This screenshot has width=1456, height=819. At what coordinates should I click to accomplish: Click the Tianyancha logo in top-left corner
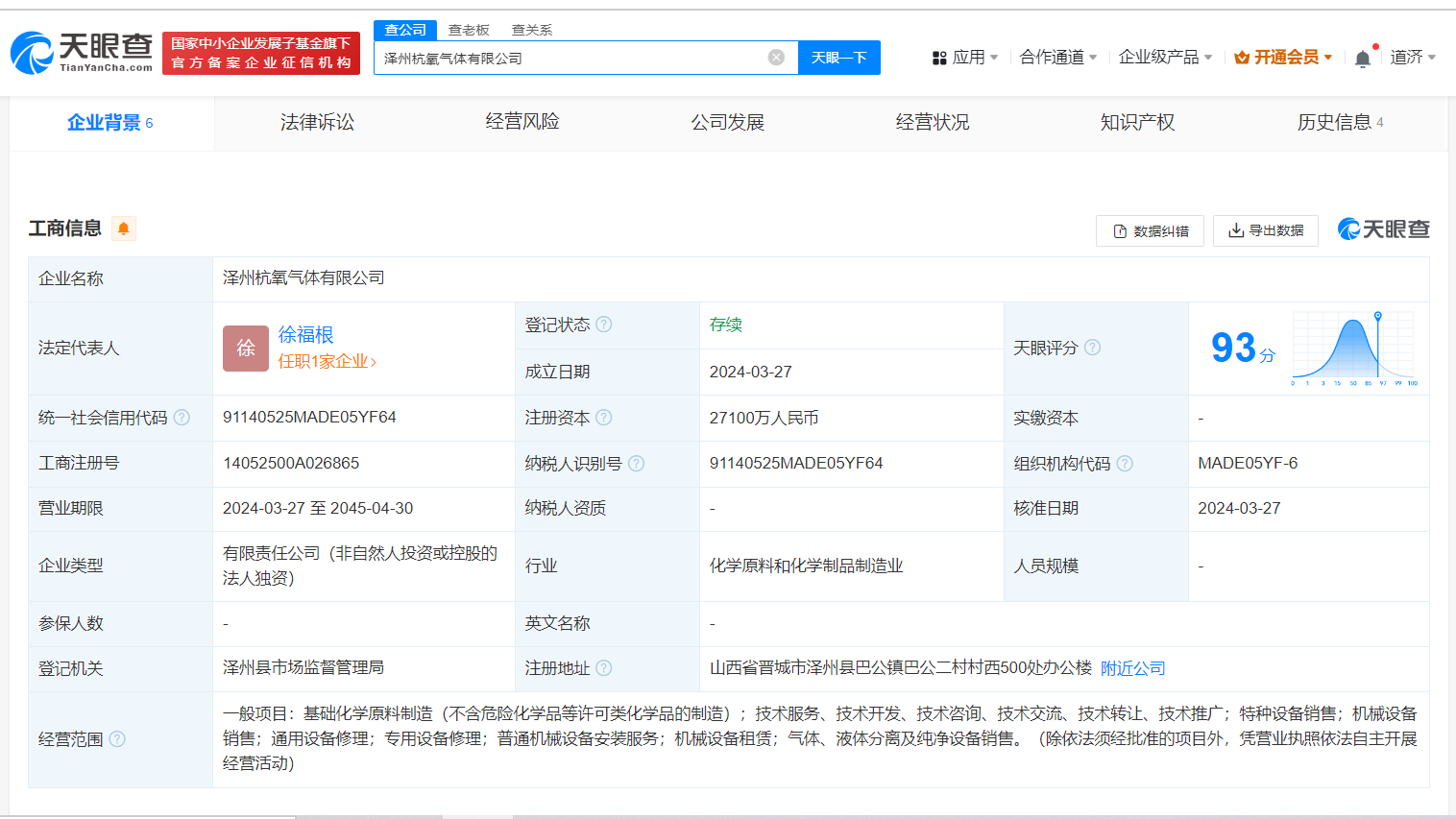(82, 48)
